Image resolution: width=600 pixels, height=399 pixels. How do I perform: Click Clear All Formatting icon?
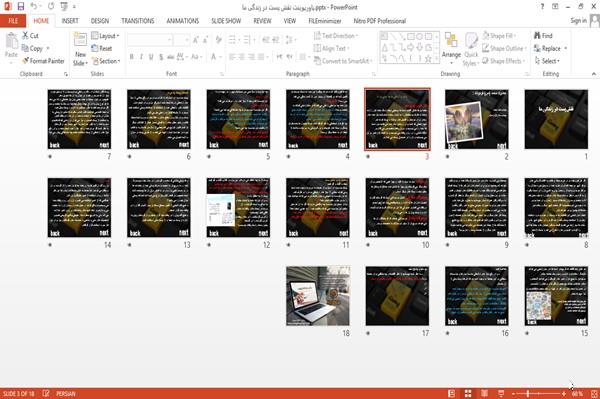click(218, 40)
